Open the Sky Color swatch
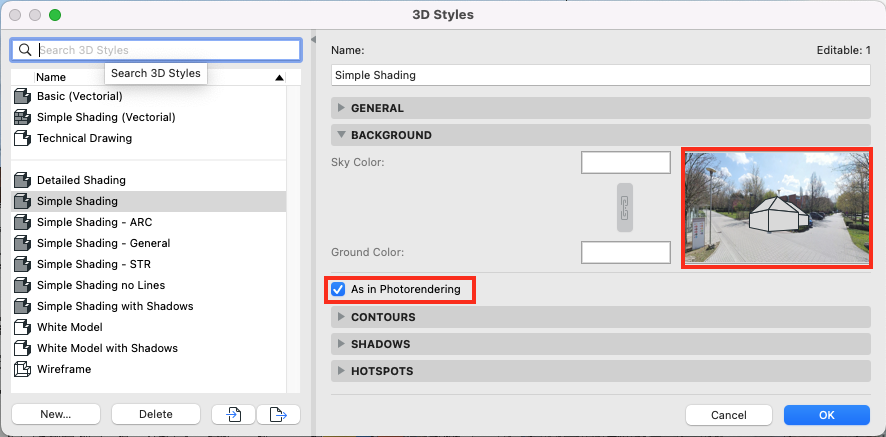This screenshot has height=437, width=886. [x=626, y=163]
